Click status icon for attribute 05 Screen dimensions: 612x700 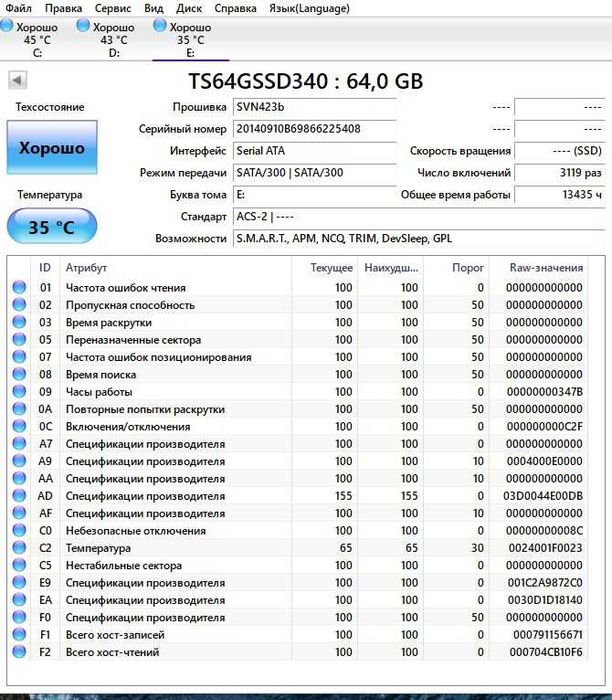point(19,339)
